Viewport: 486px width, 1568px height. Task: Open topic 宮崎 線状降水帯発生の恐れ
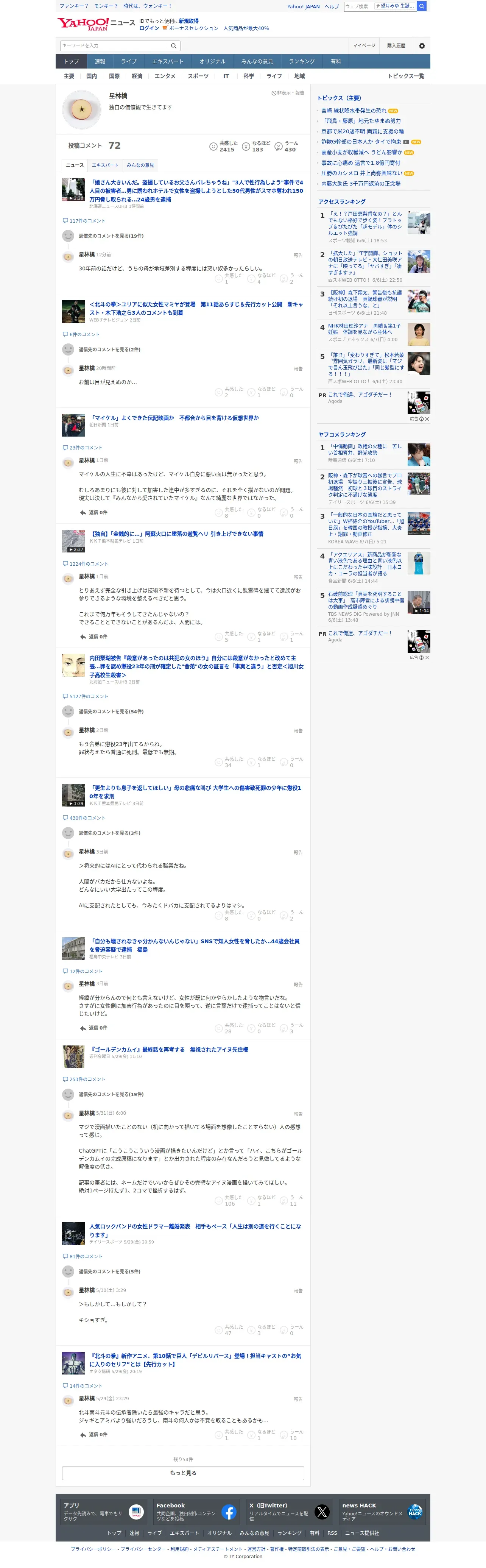click(x=354, y=111)
